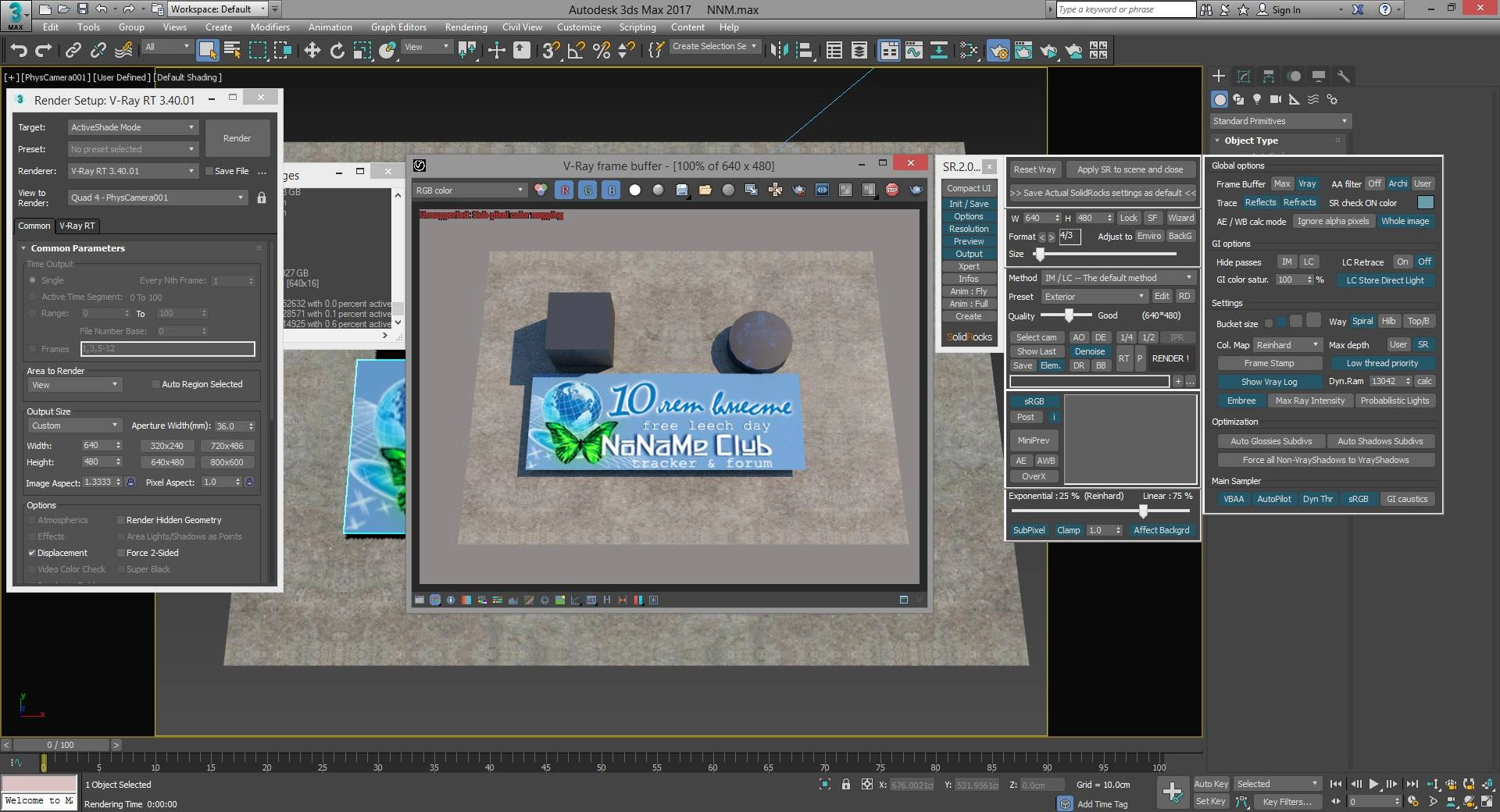Click the Redo arrow in main toolbar

pos(44,51)
